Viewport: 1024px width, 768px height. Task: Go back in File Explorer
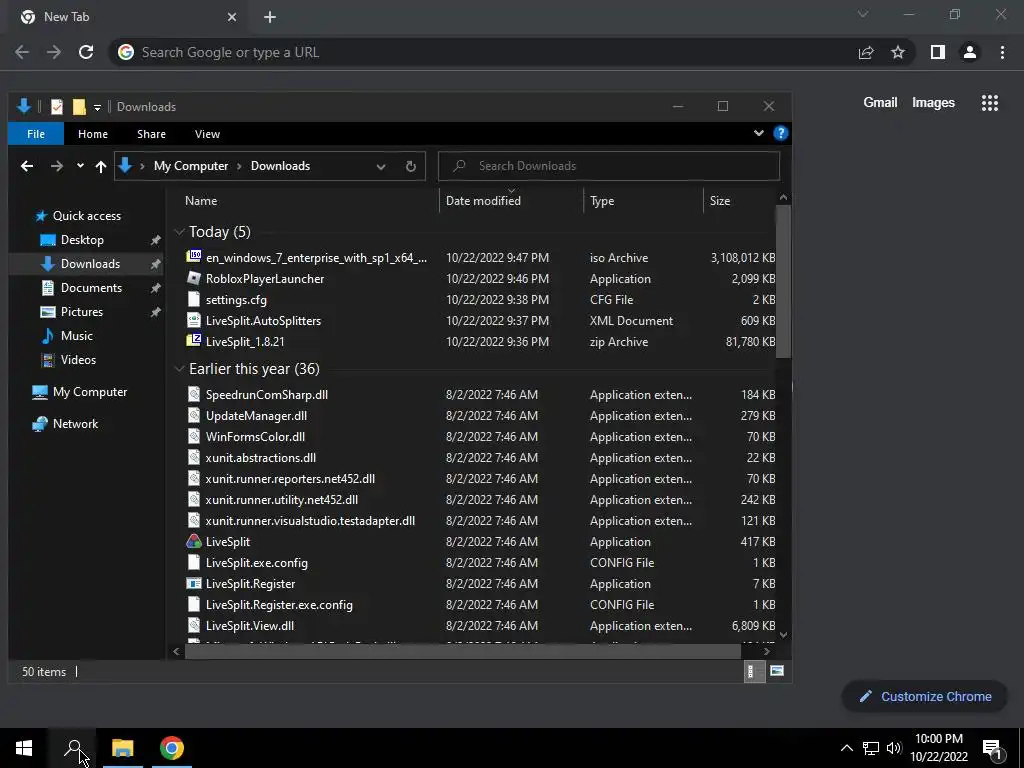click(27, 166)
